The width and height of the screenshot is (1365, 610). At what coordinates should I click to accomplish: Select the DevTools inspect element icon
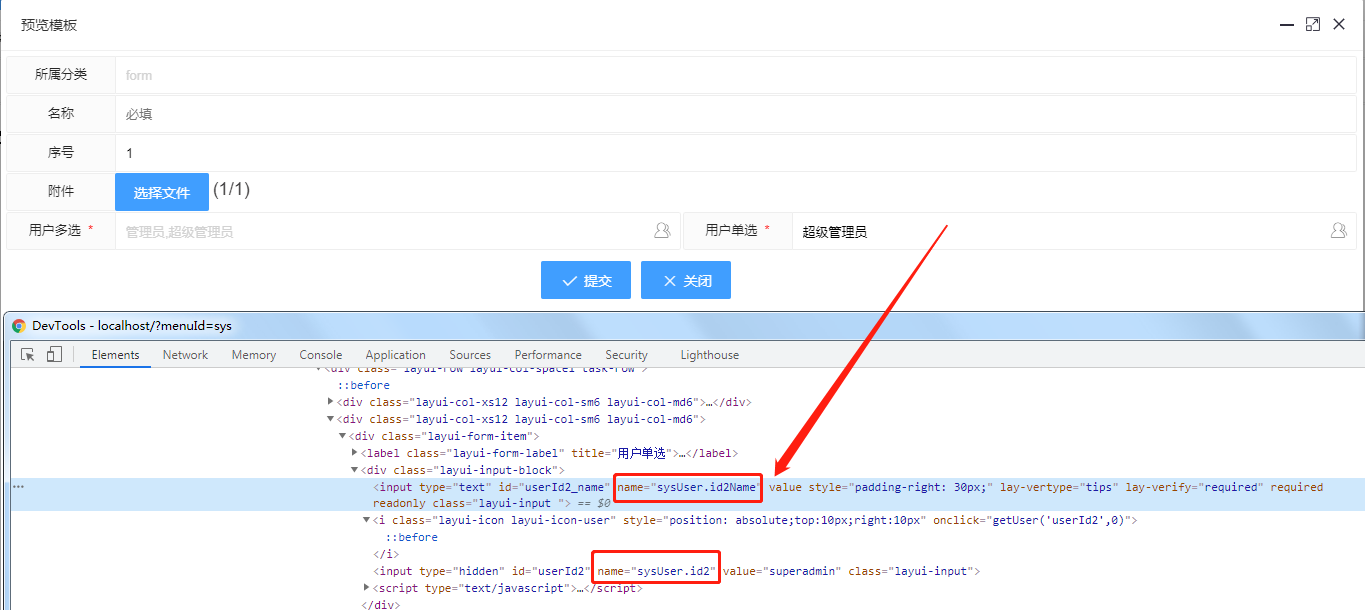point(28,354)
